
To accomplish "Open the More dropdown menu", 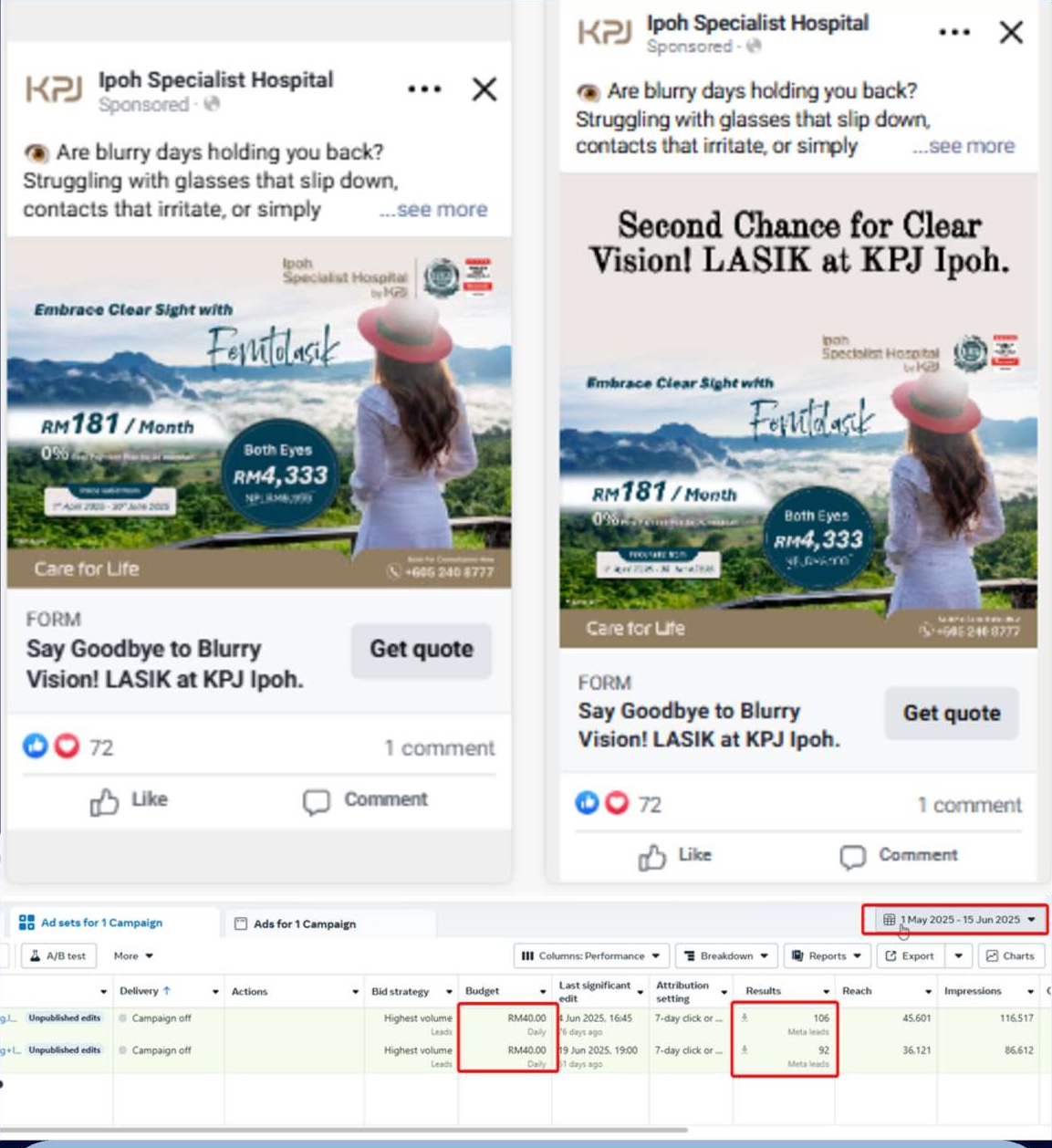I will (x=133, y=955).
